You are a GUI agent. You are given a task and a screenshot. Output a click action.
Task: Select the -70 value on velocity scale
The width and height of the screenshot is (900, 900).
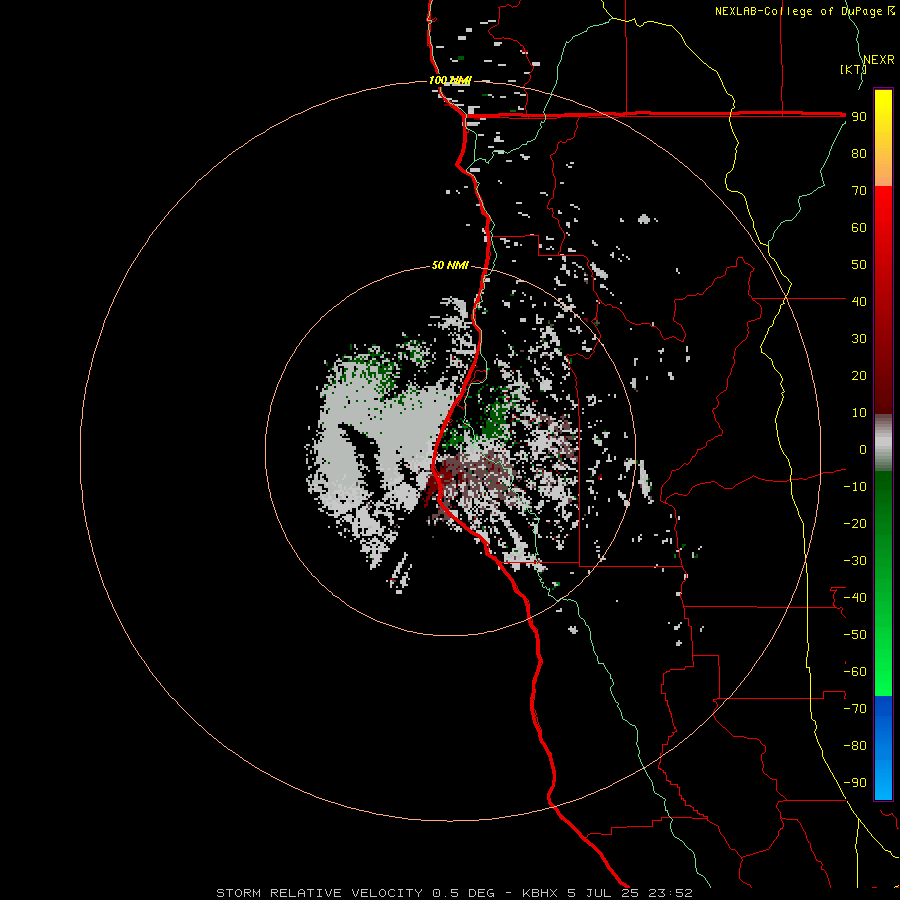pos(855,709)
